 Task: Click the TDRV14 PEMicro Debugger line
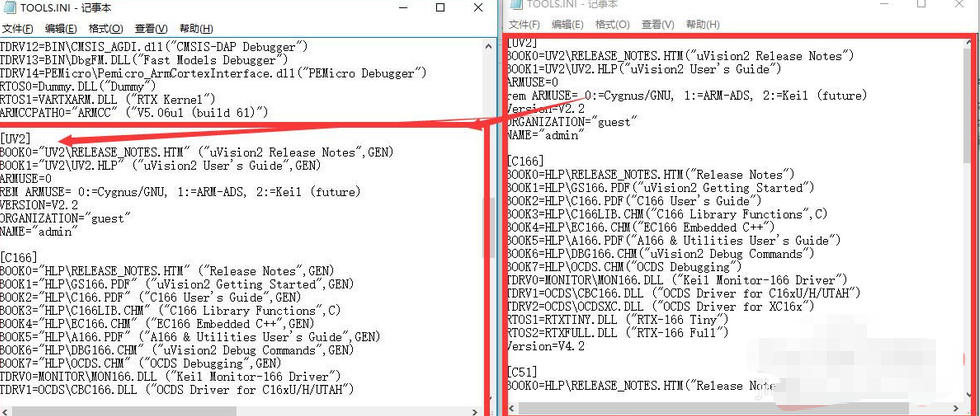[x=213, y=73]
